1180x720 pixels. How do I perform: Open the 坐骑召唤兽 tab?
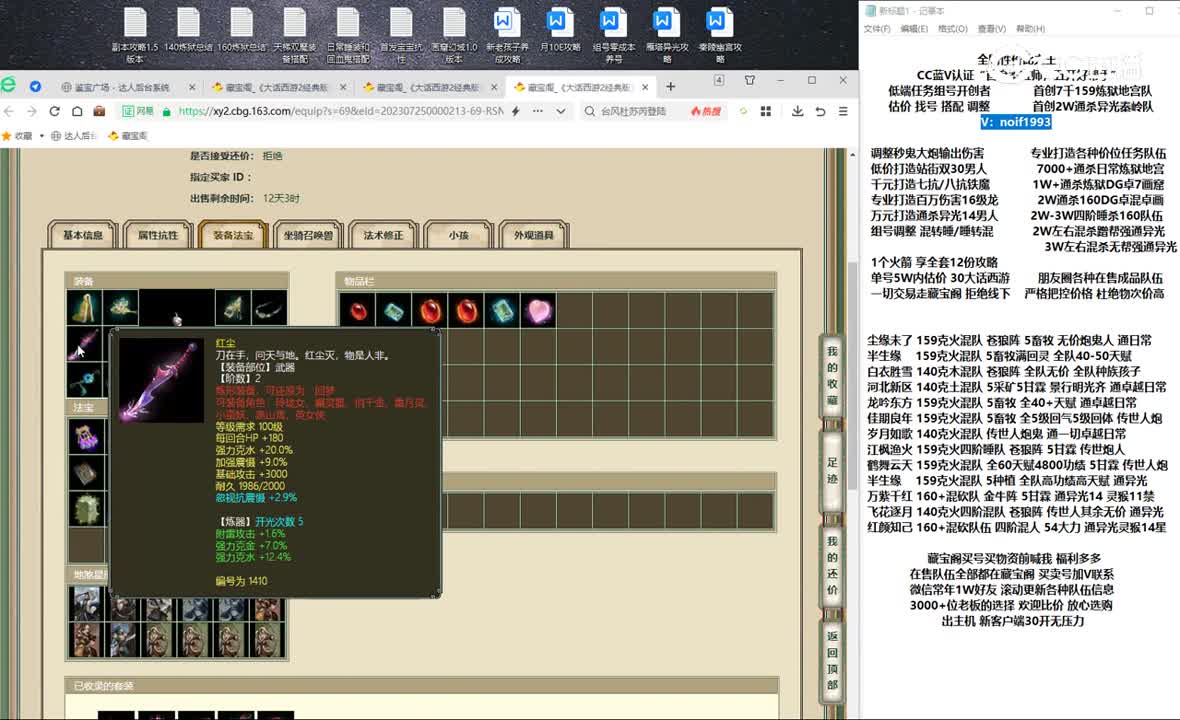coord(309,235)
